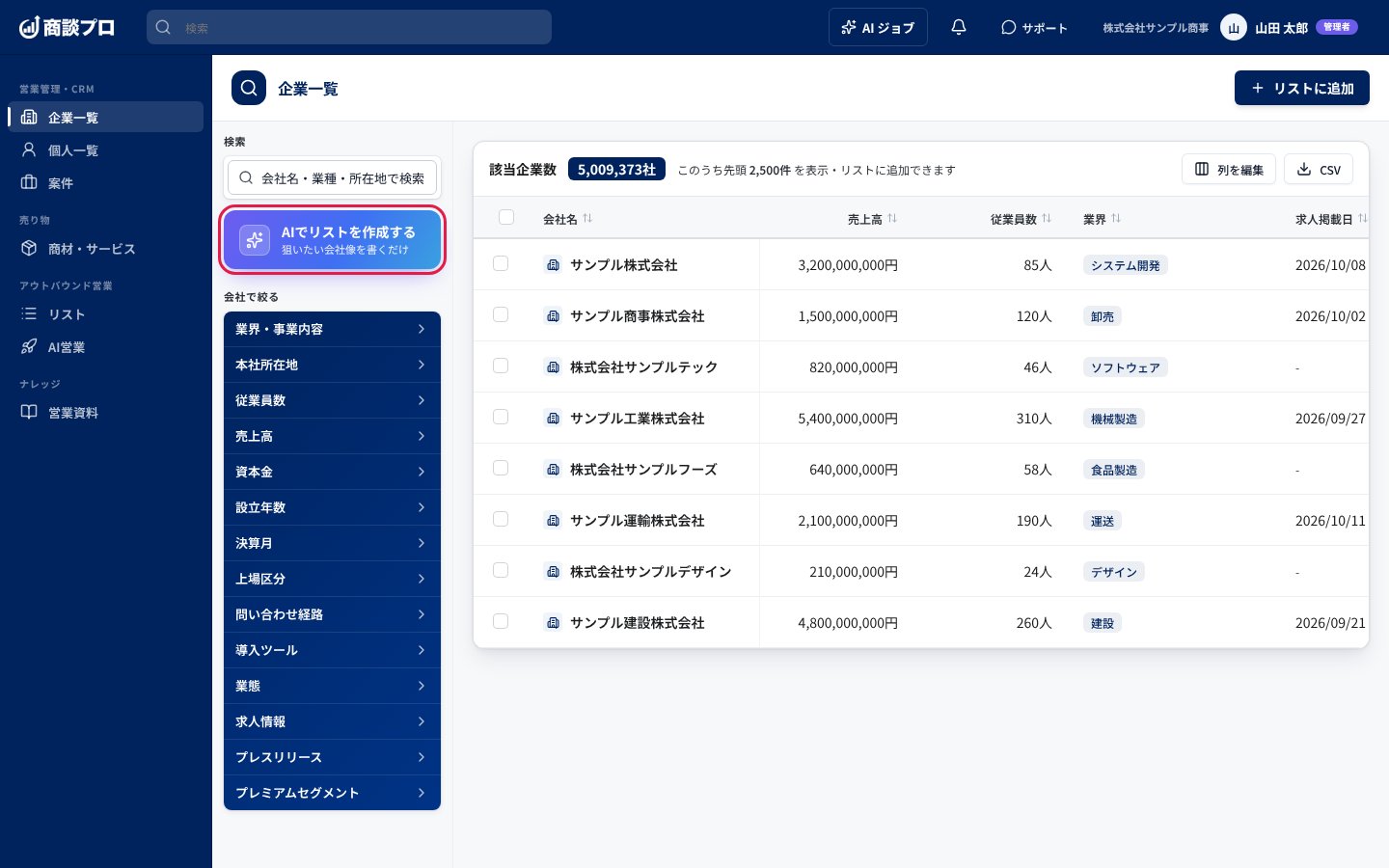Screen dimensions: 1389x868
Task: Open notifications bell icon
Action: pos(959,27)
